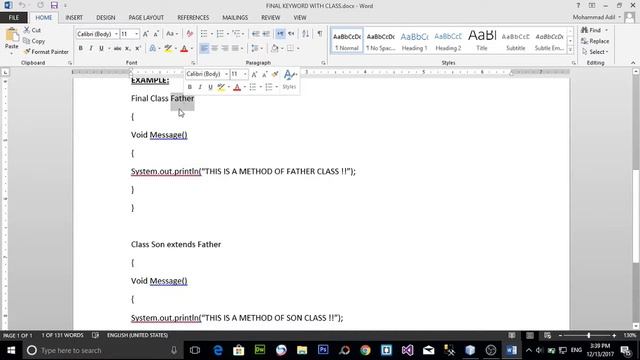Open Google Chrome from the taskbar

point(365,350)
